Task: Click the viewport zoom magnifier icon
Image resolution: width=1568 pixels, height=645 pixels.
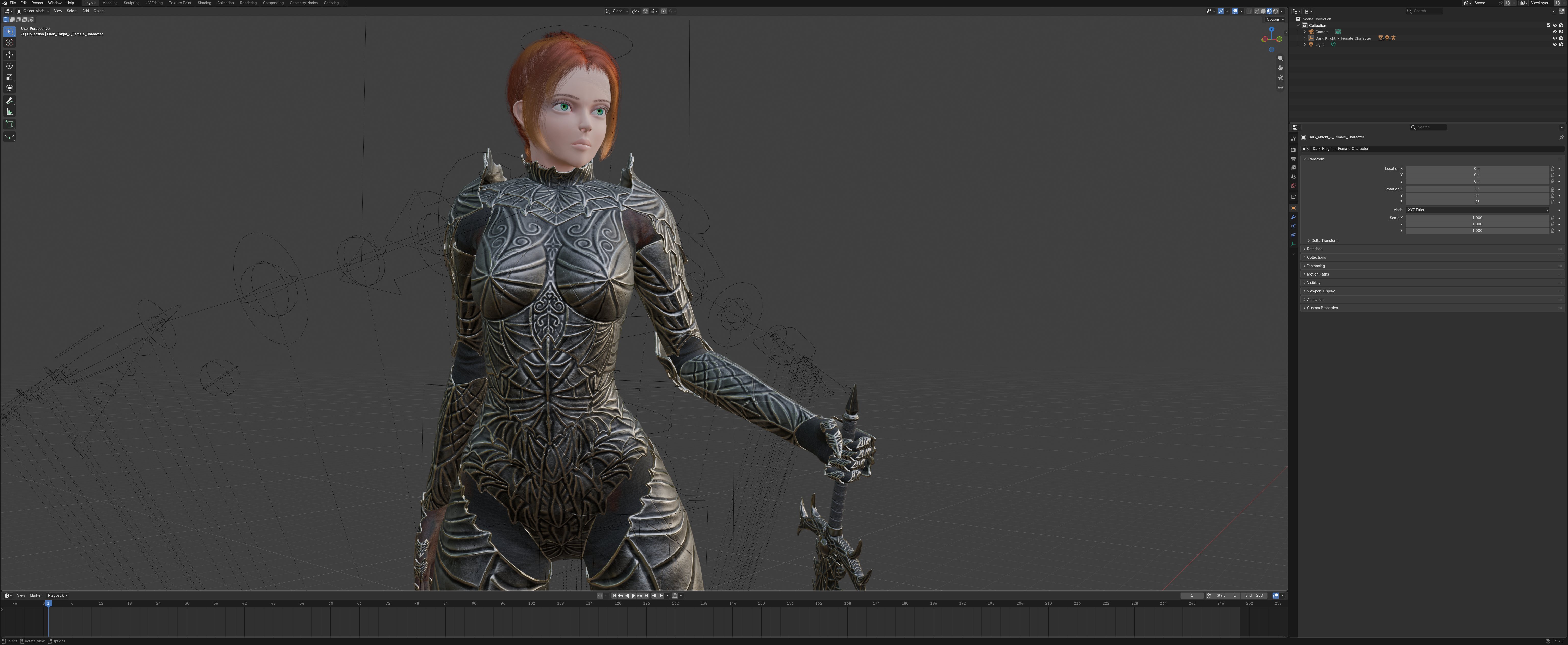Action: (1280, 58)
